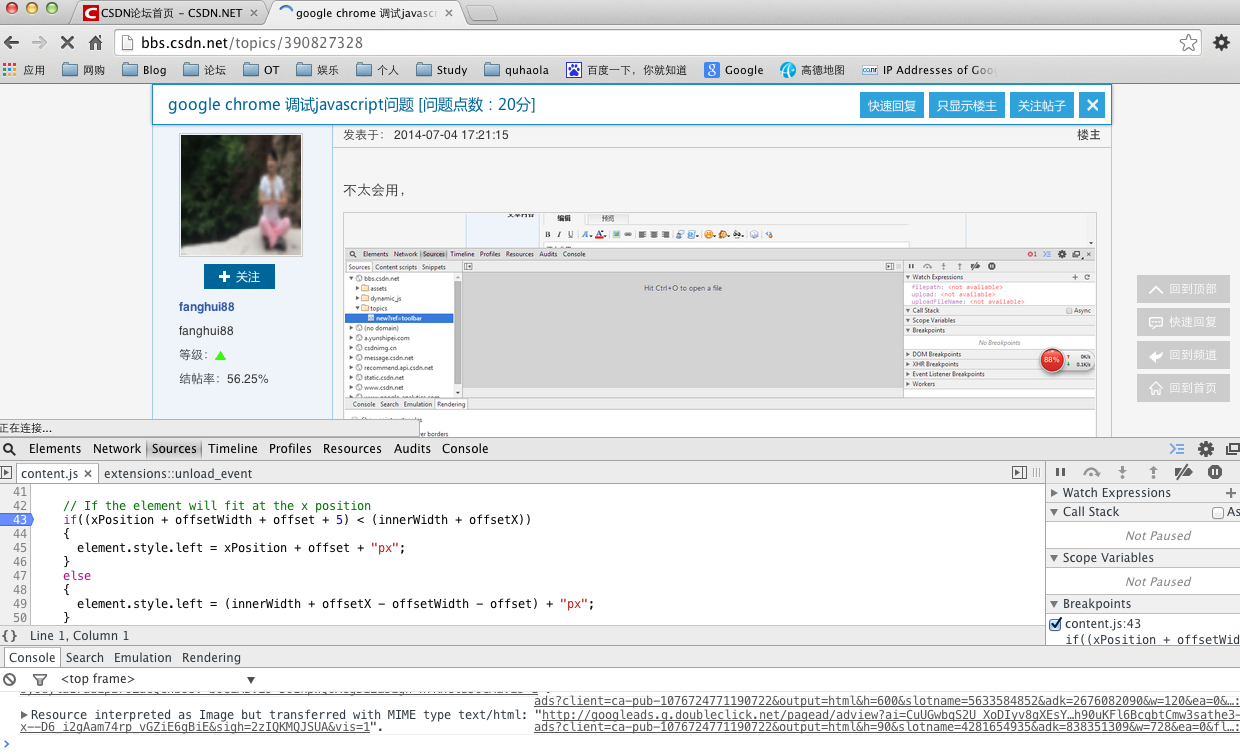
Task: Close the content.js file tab
Action: 88,474
